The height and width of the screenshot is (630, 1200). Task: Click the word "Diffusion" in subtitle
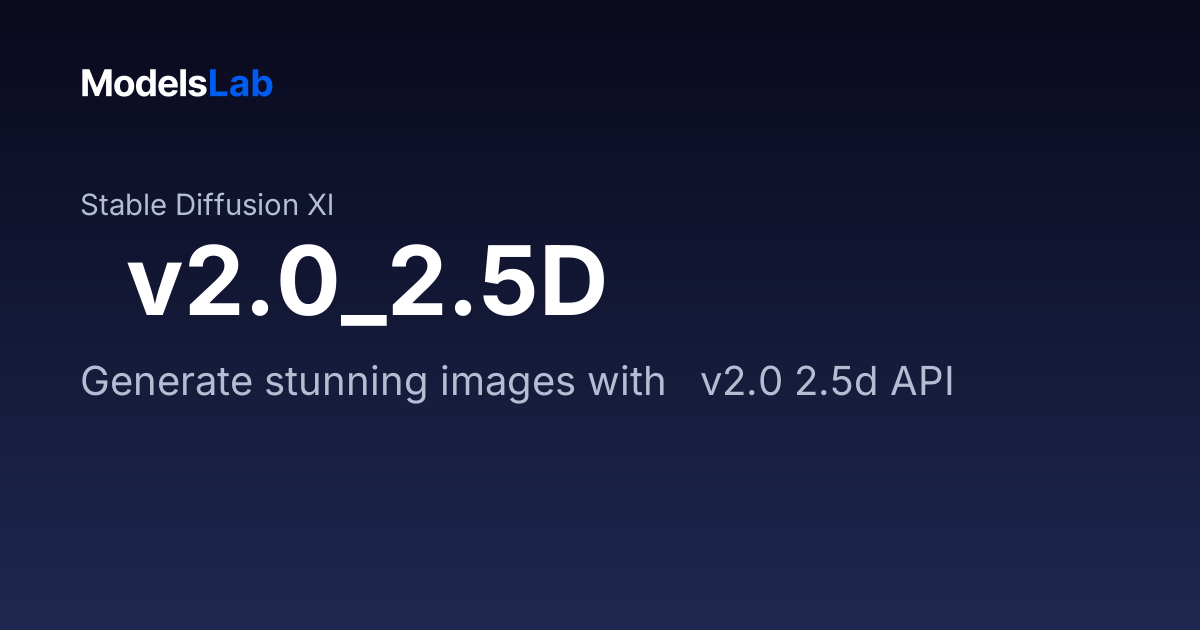[237, 205]
